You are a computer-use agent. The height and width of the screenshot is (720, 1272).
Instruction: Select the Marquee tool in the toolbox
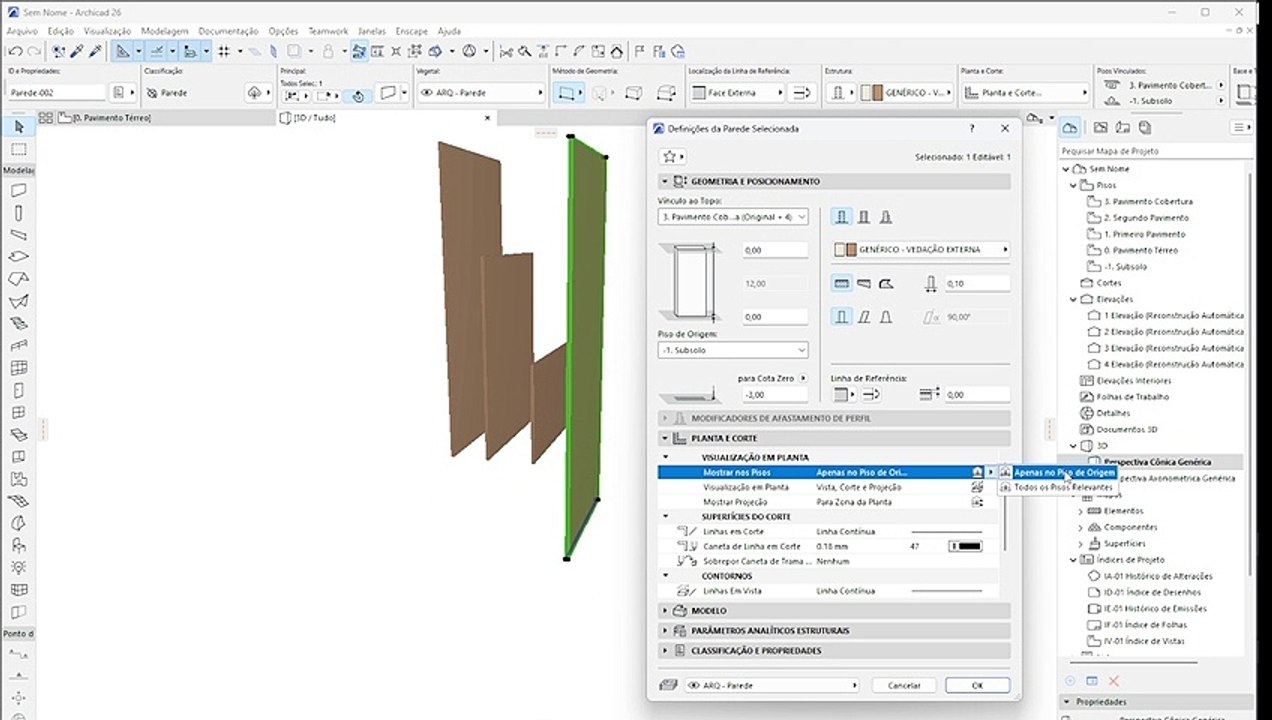[x=18, y=149]
